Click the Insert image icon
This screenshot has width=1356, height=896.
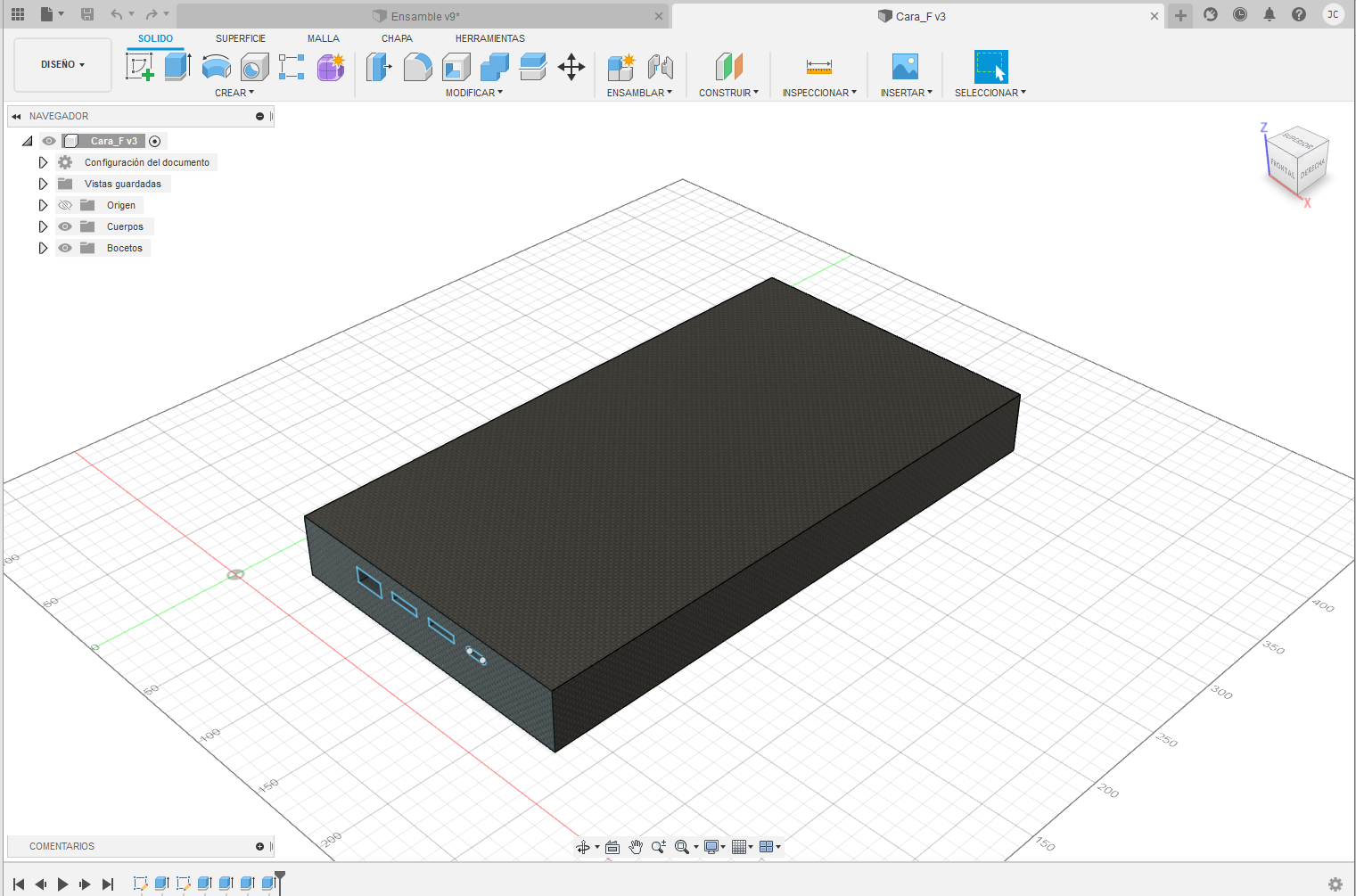coord(905,67)
